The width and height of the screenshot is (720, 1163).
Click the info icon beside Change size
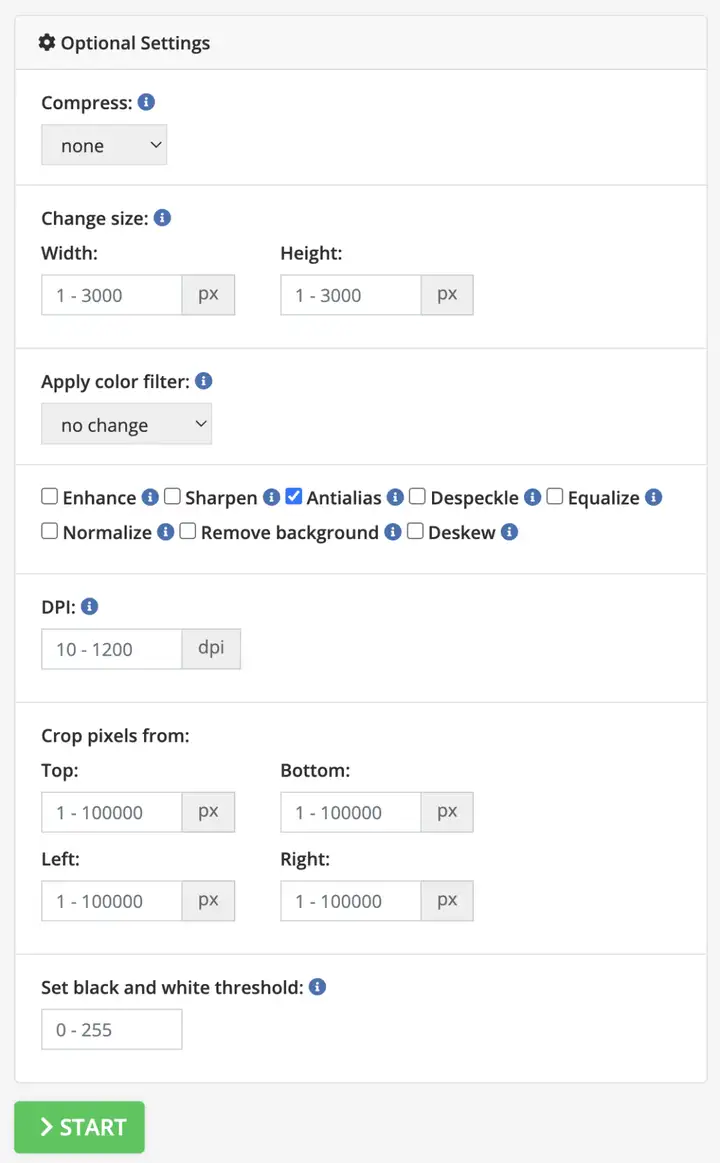pos(162,217)
